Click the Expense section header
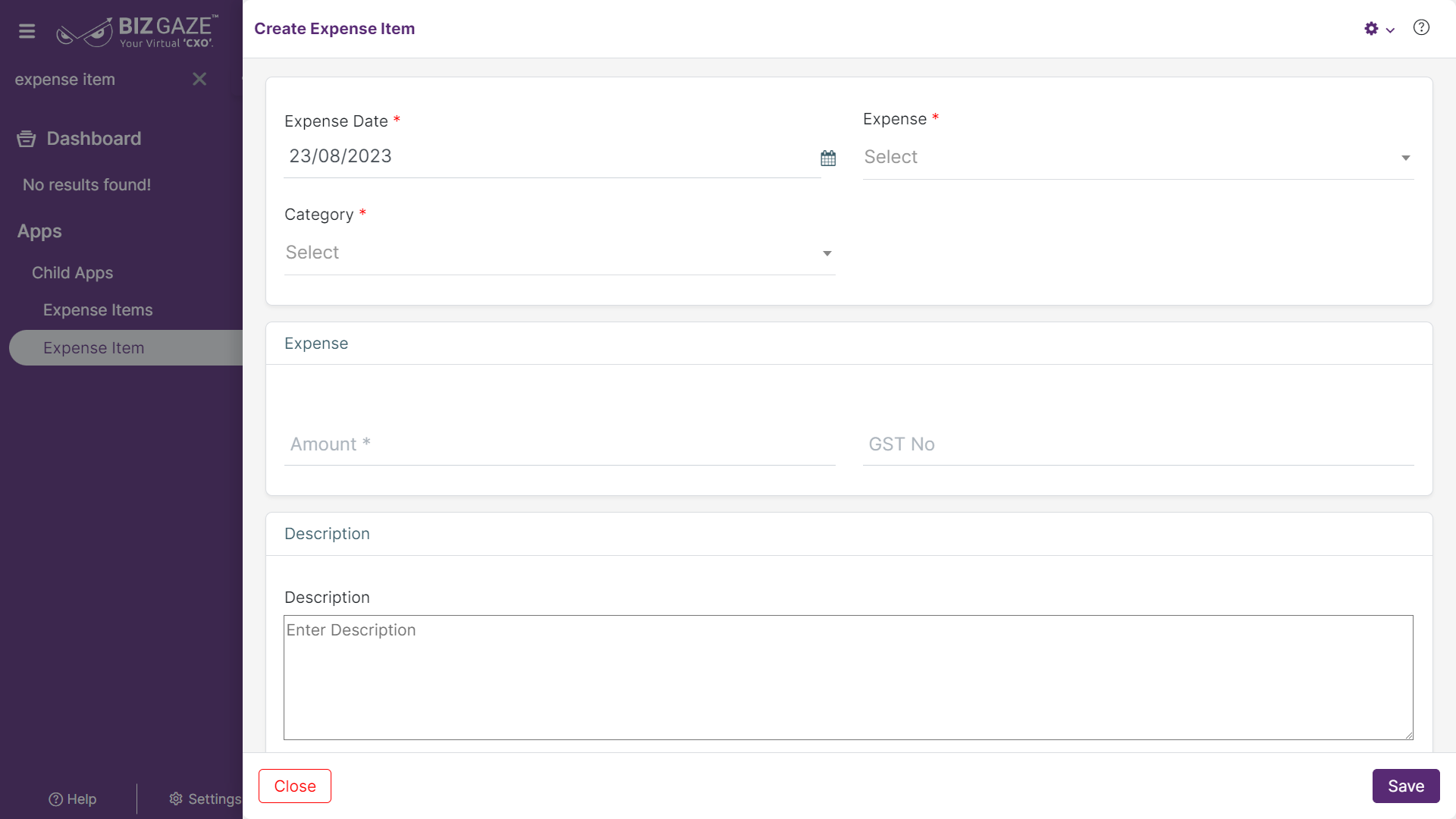Viewport: 1456px width, 819px height. 316,344
